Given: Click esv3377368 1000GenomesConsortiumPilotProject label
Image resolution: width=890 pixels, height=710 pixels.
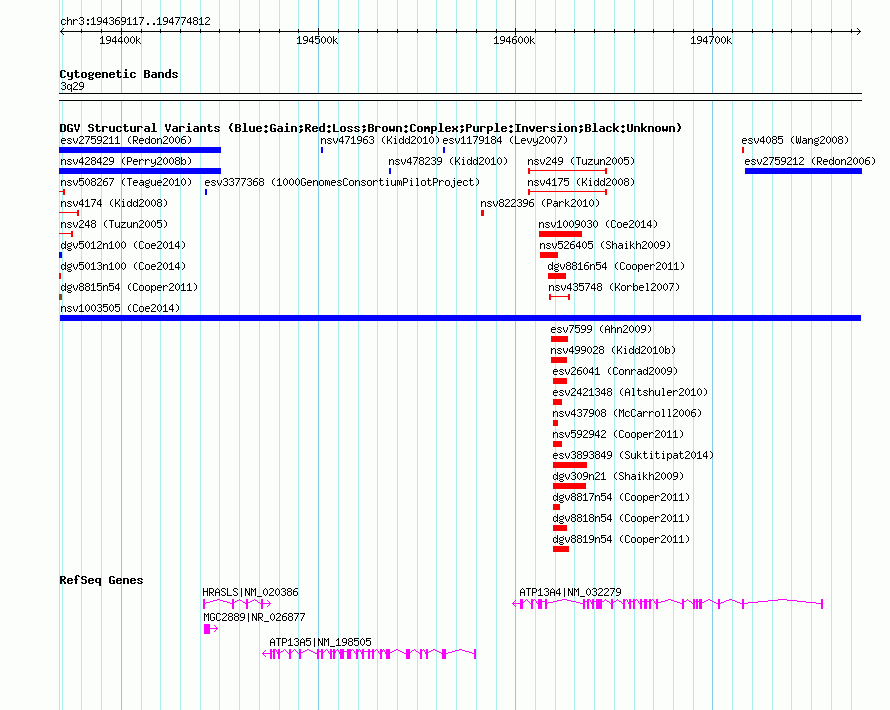Looking at the screenshot, I should pos(342,182).
